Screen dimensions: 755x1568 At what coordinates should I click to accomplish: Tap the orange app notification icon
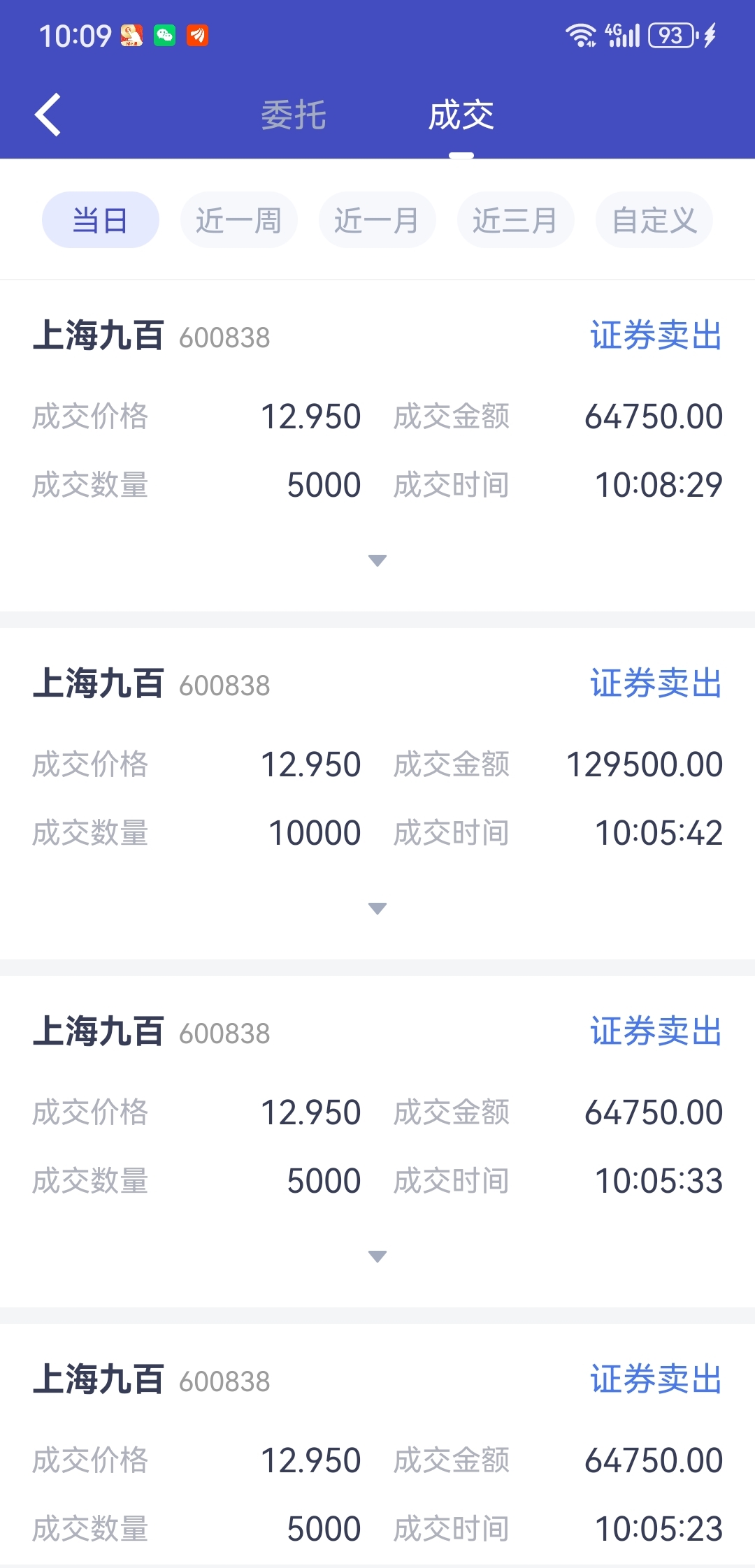(x=198, y=35)
